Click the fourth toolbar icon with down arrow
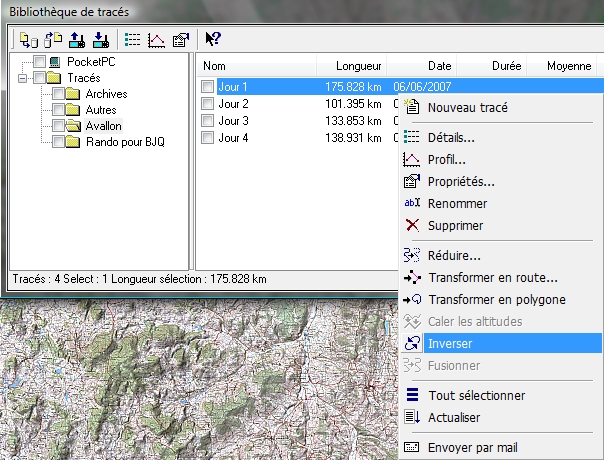The height and width of the screenshot is (460, 604). [100, 40]
